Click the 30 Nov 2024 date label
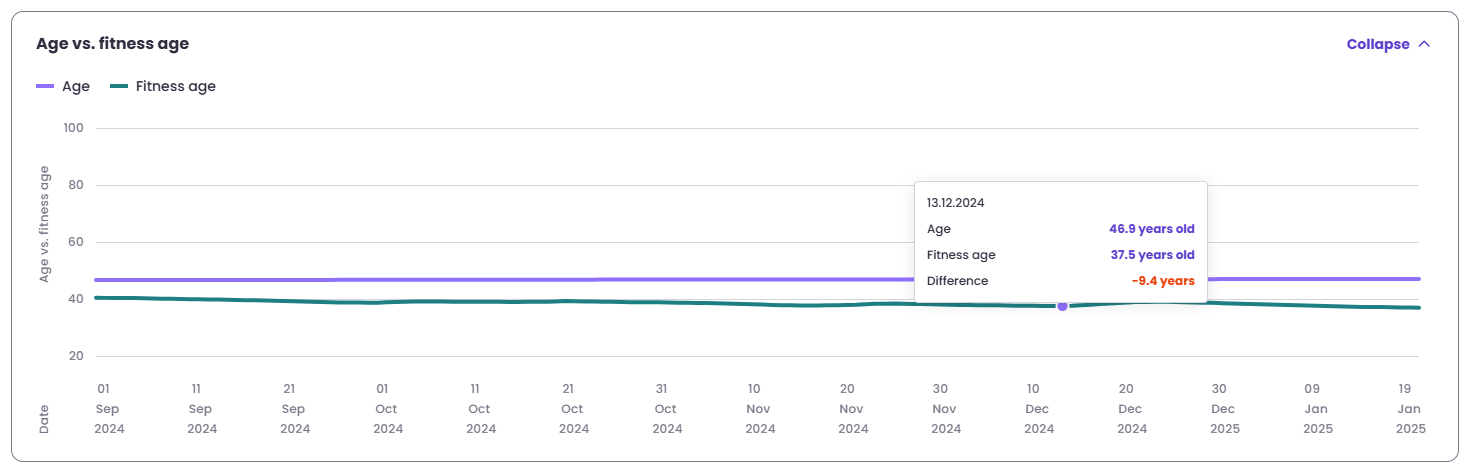The image size is (1471, 472). 946,408
